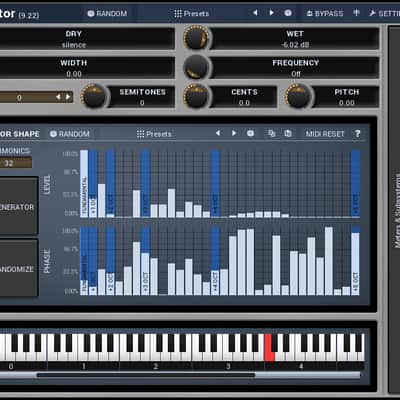Open the GENERATOR button

click(19, 206)
